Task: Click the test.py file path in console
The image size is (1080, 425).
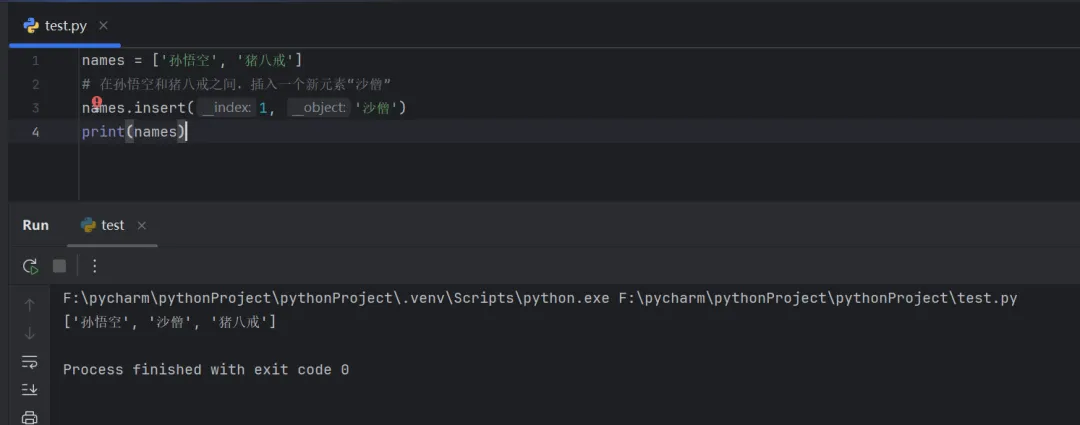Action: click(x=817, y=298)
